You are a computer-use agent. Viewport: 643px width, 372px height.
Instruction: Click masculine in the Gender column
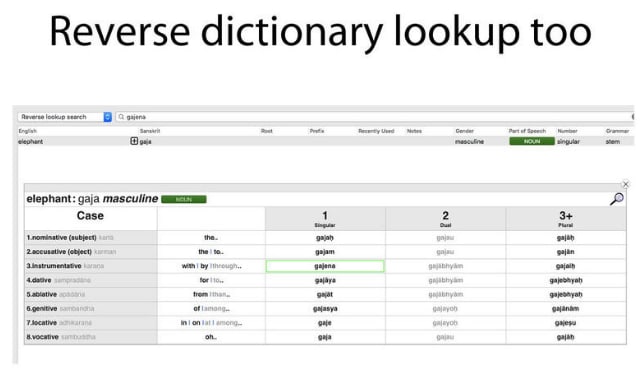click(x=470, y=141)
